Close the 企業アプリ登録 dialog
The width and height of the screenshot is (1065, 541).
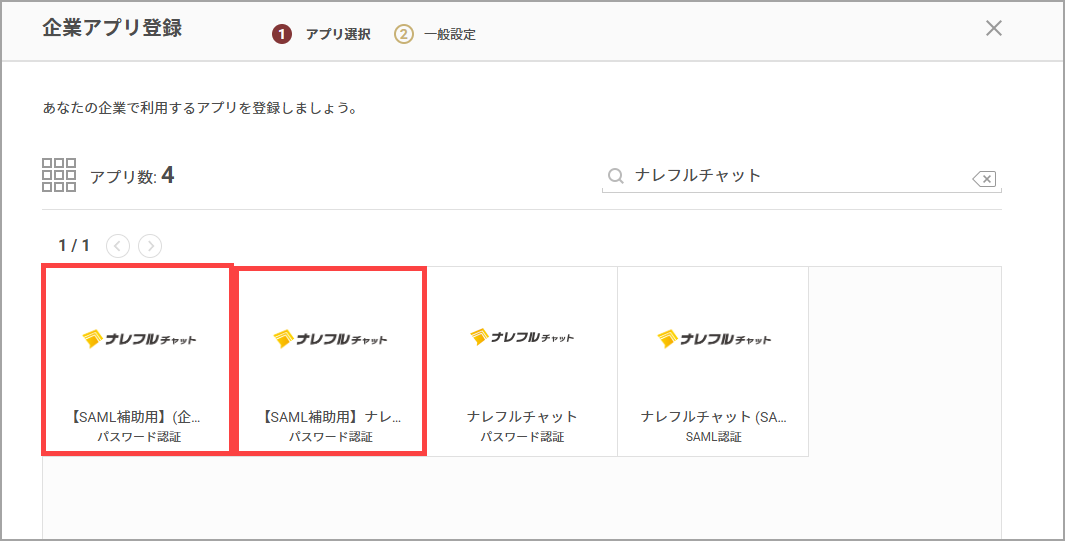click(994, 28)
